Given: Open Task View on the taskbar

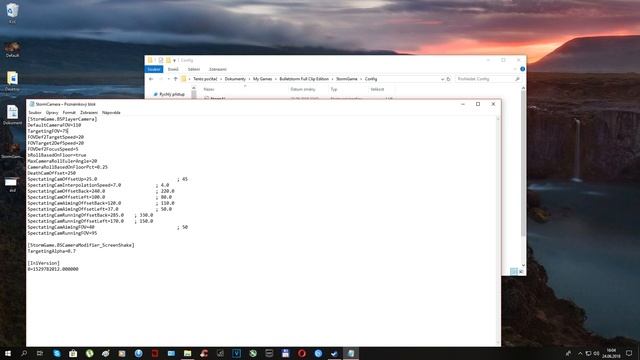Looking at the screenshot, I should pos(40,353).
